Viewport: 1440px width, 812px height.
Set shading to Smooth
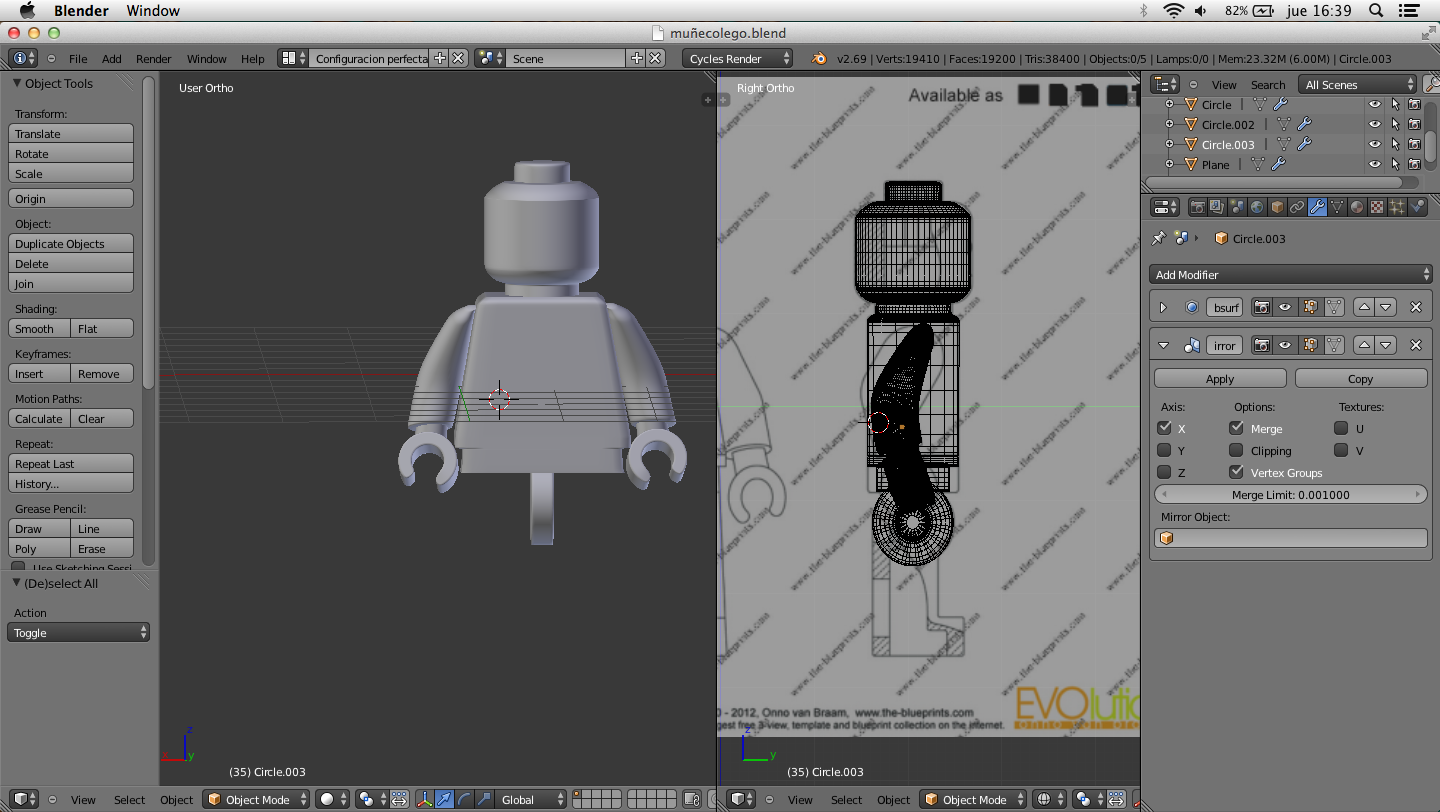point(39,329)
